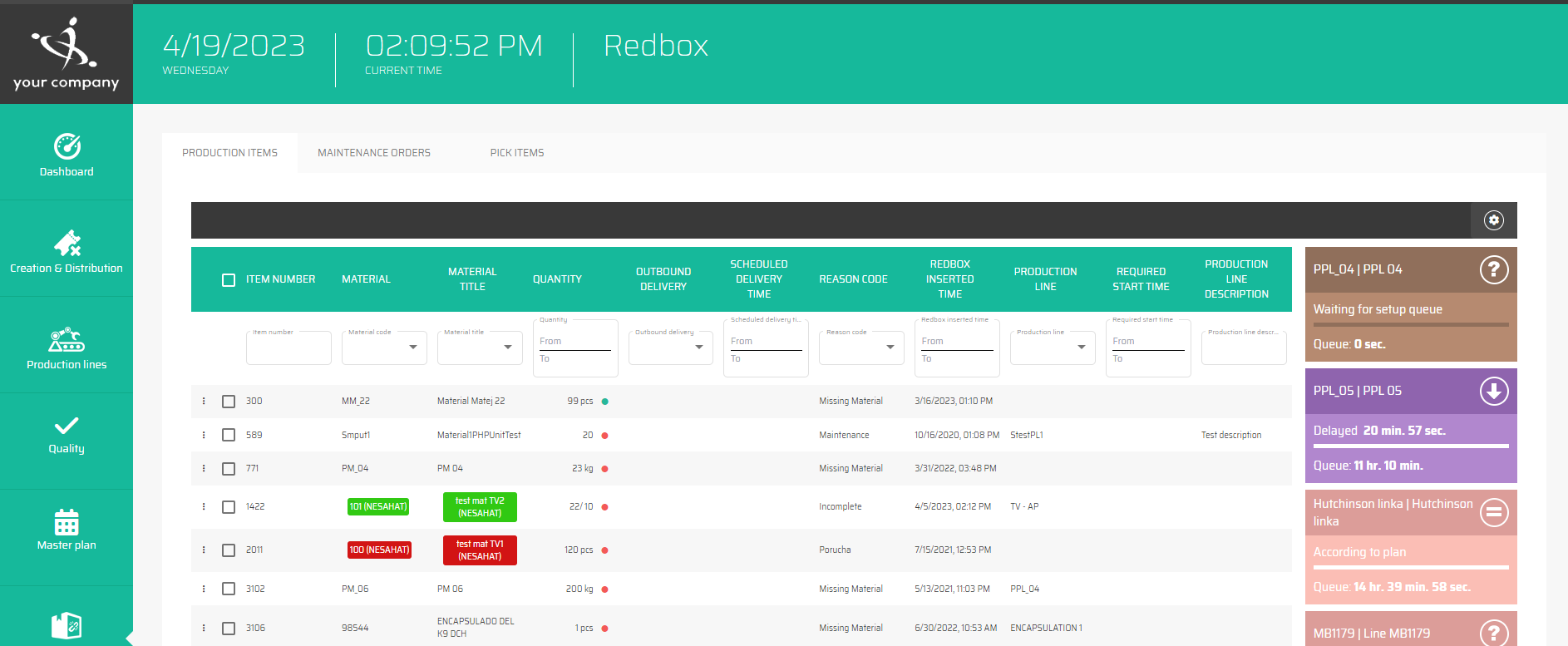
Task: Go to Production lines conveyor icon
Action: pos(67,340)
